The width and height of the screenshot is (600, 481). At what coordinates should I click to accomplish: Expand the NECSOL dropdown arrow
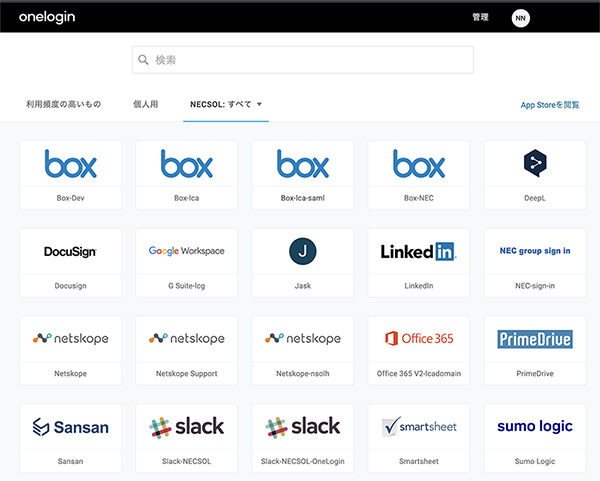point(259,104)
